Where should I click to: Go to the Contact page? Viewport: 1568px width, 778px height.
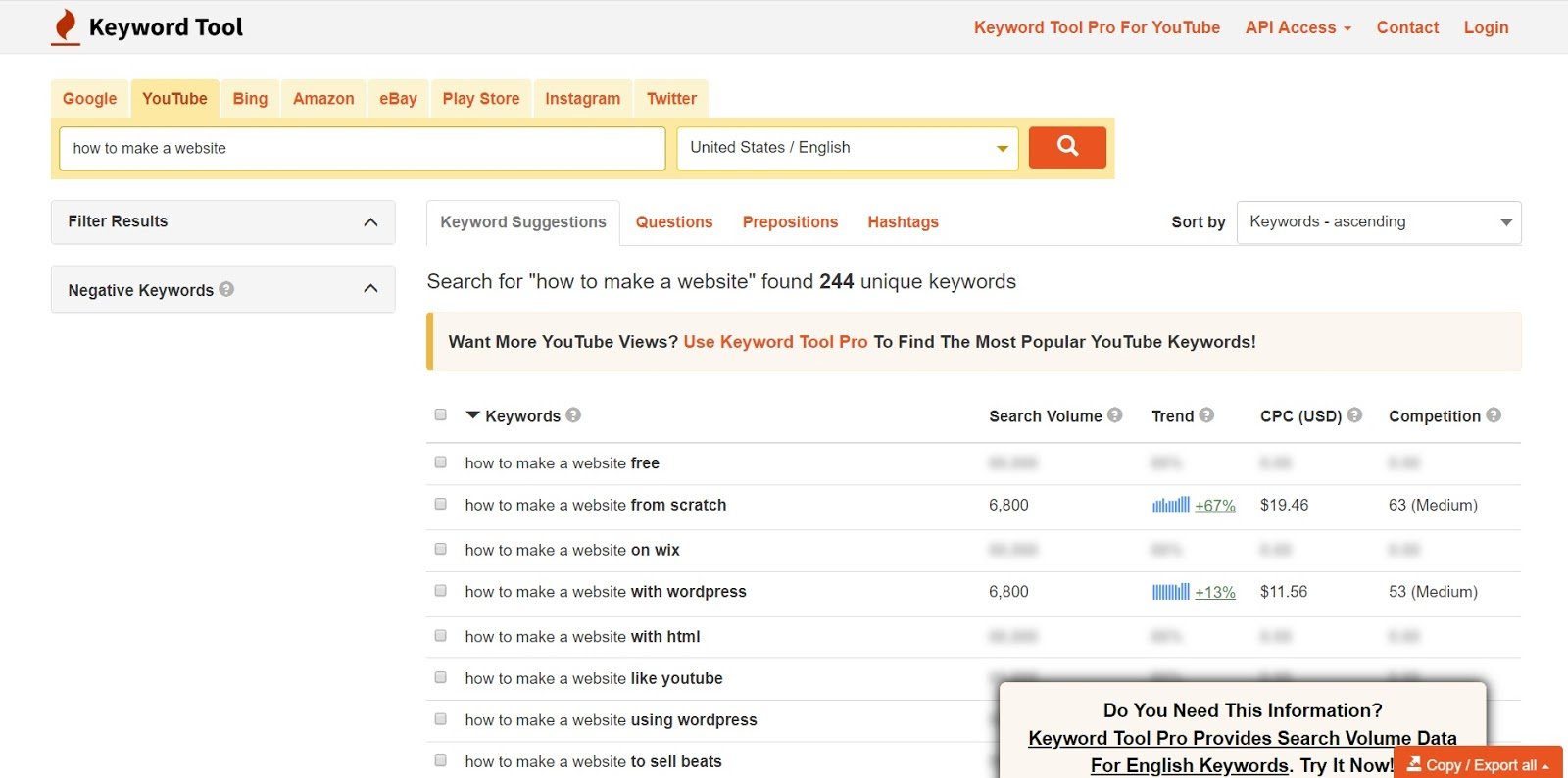(x=1407, y=27)
